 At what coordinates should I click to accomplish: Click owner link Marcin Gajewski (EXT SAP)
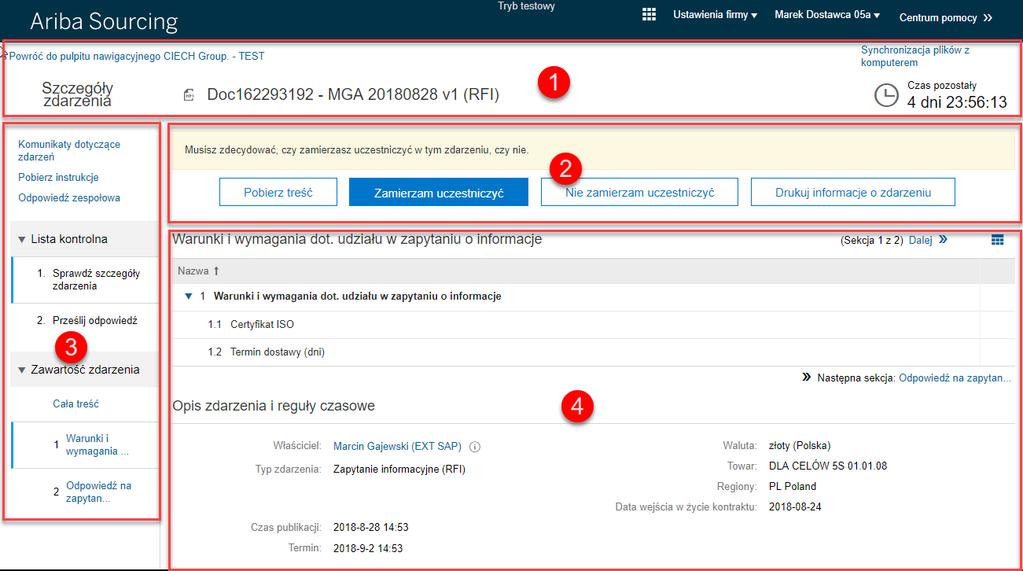(397, 446)
